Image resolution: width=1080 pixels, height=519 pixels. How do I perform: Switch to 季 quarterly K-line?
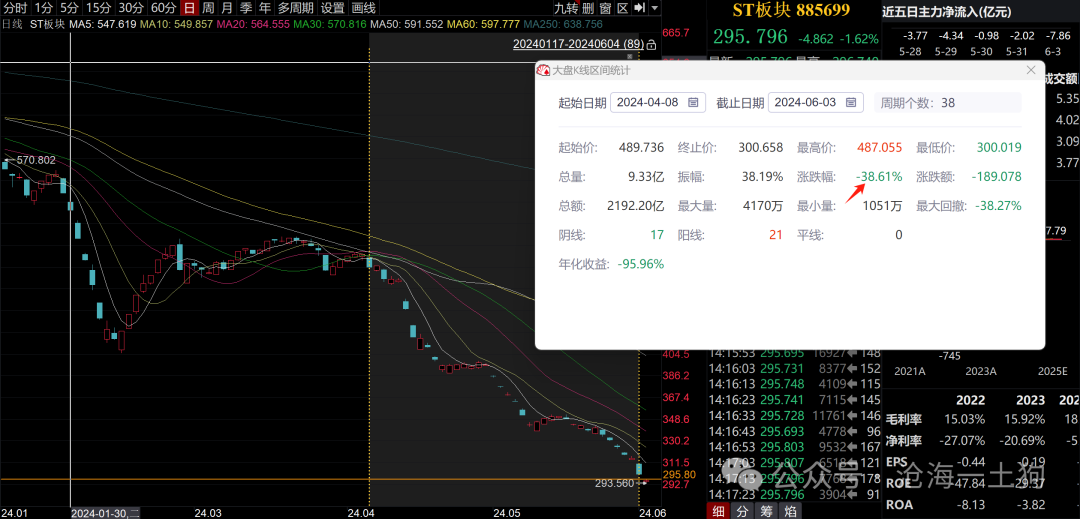tap(245, 8)
